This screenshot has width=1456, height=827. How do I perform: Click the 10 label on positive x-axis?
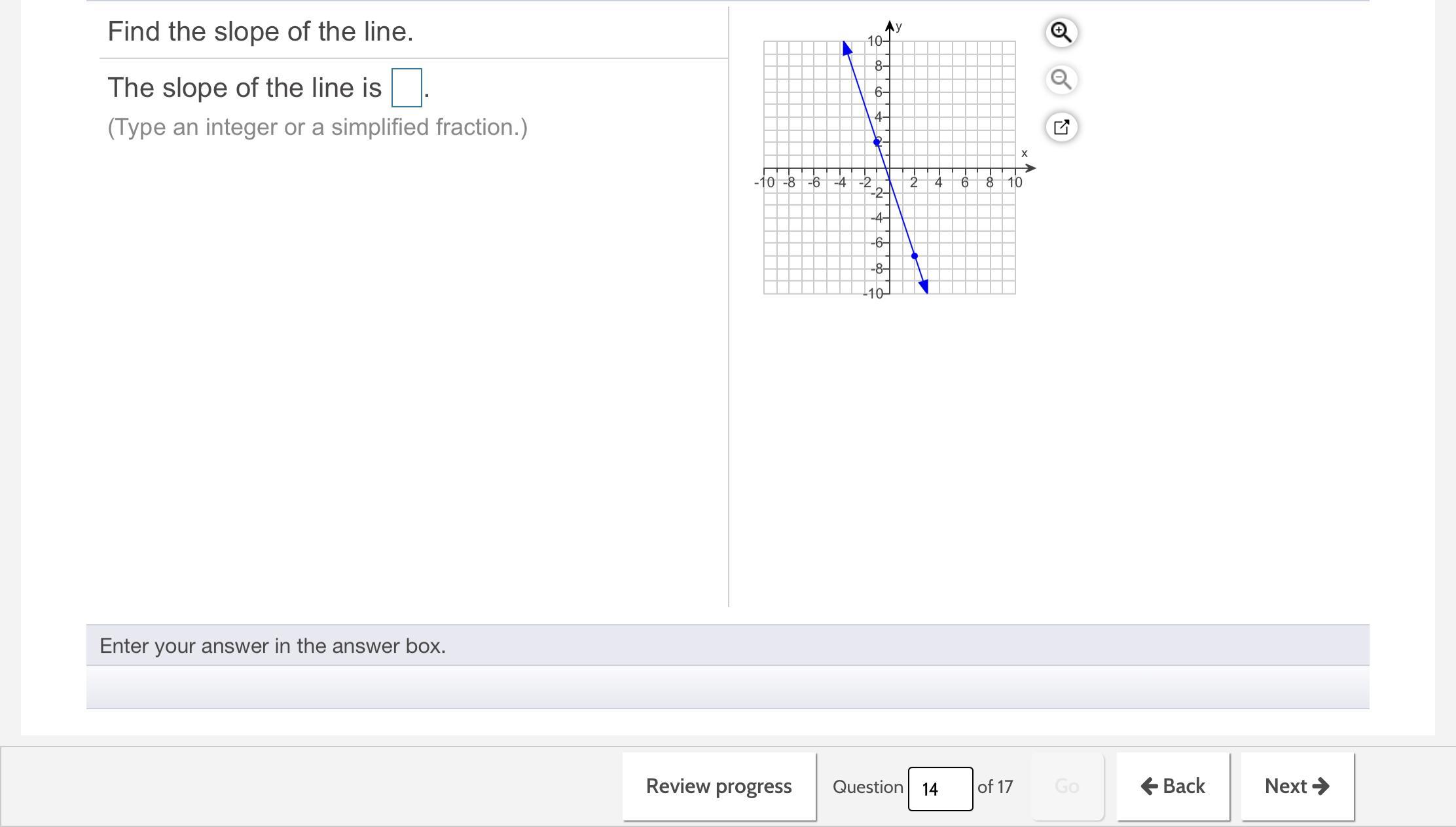click(1014, 183)
